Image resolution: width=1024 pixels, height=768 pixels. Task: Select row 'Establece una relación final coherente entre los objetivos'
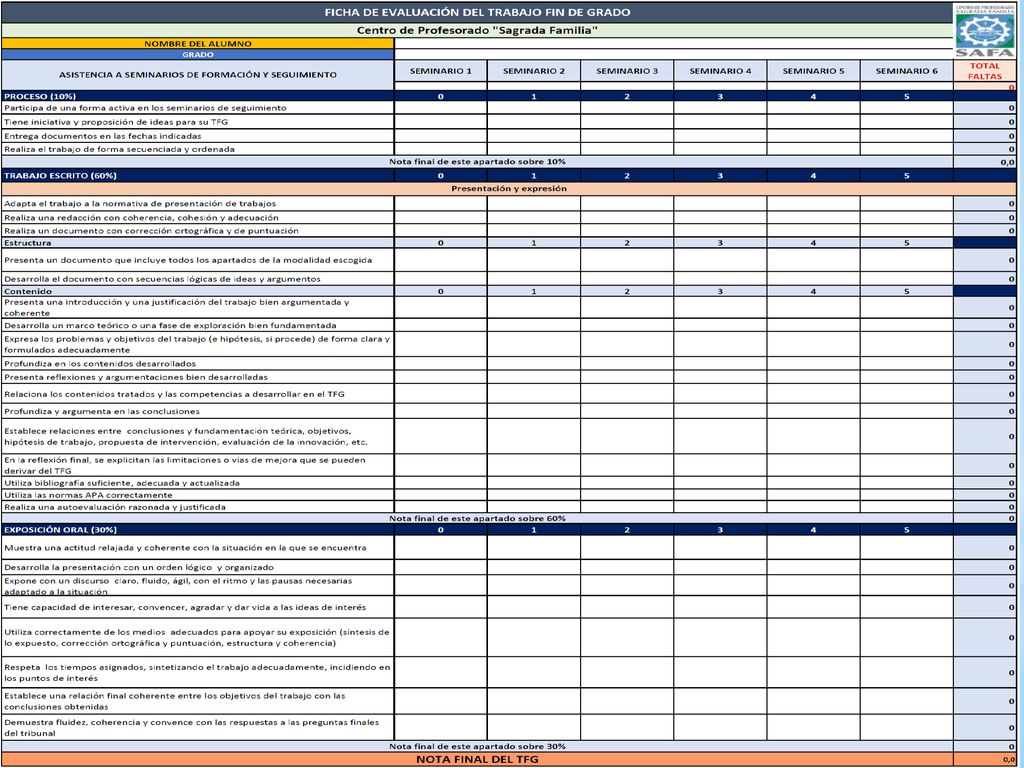(509, 701)
